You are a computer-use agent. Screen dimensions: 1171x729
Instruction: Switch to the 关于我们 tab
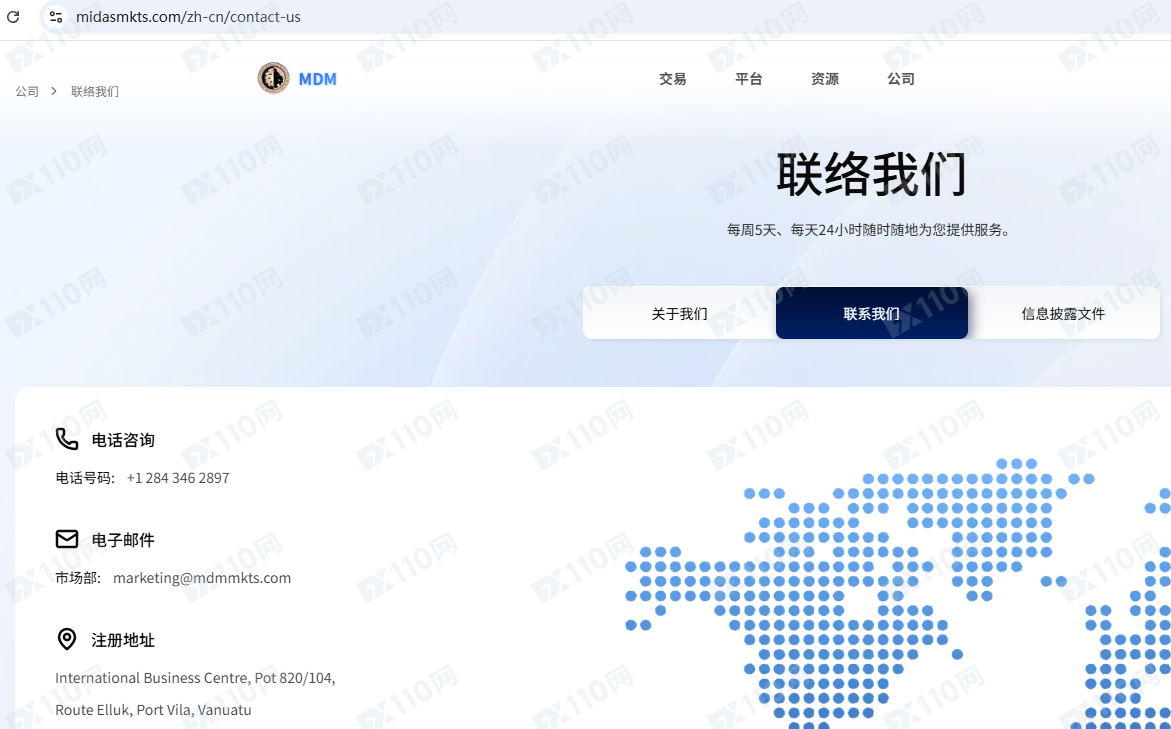(x=679, y=314)
